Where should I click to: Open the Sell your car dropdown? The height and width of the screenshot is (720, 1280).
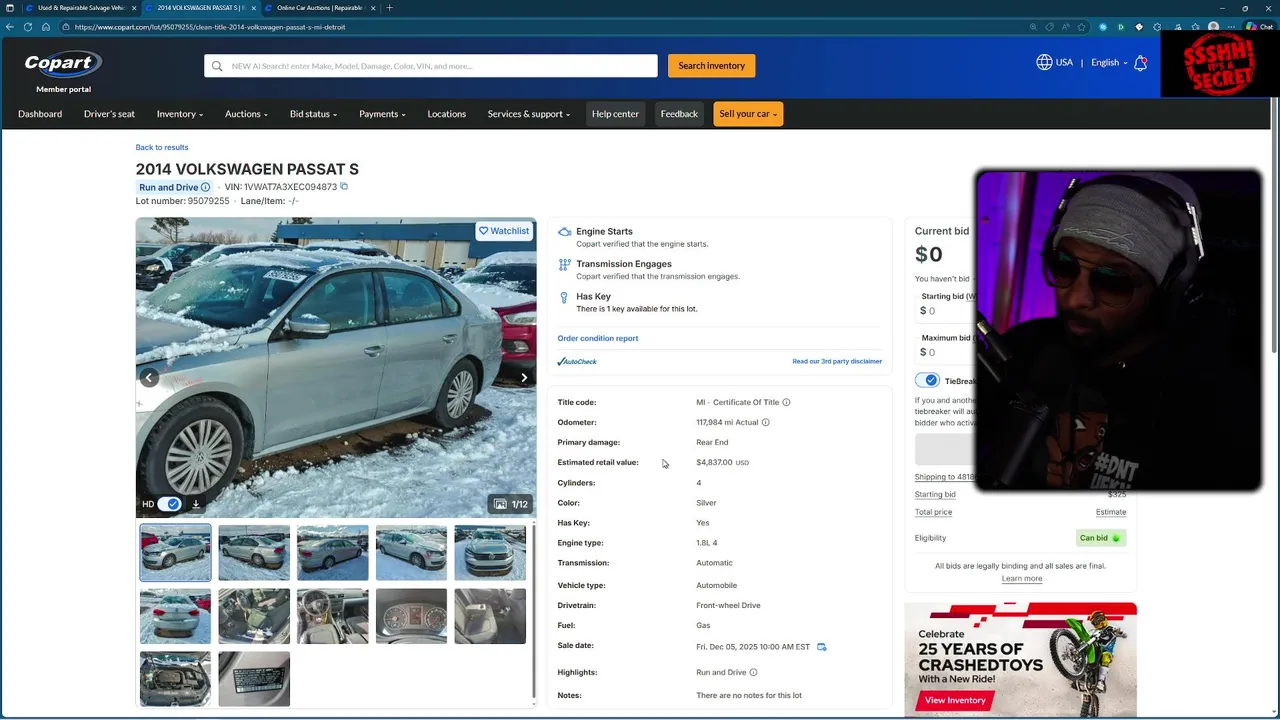pos(748,114)
